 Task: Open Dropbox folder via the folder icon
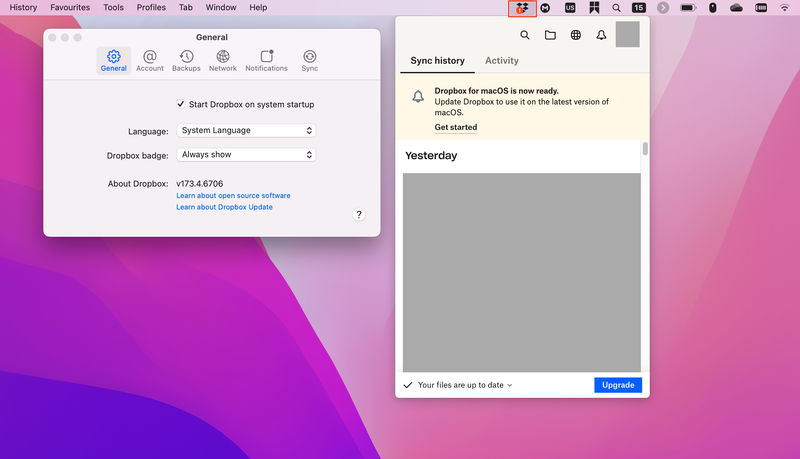550,35
